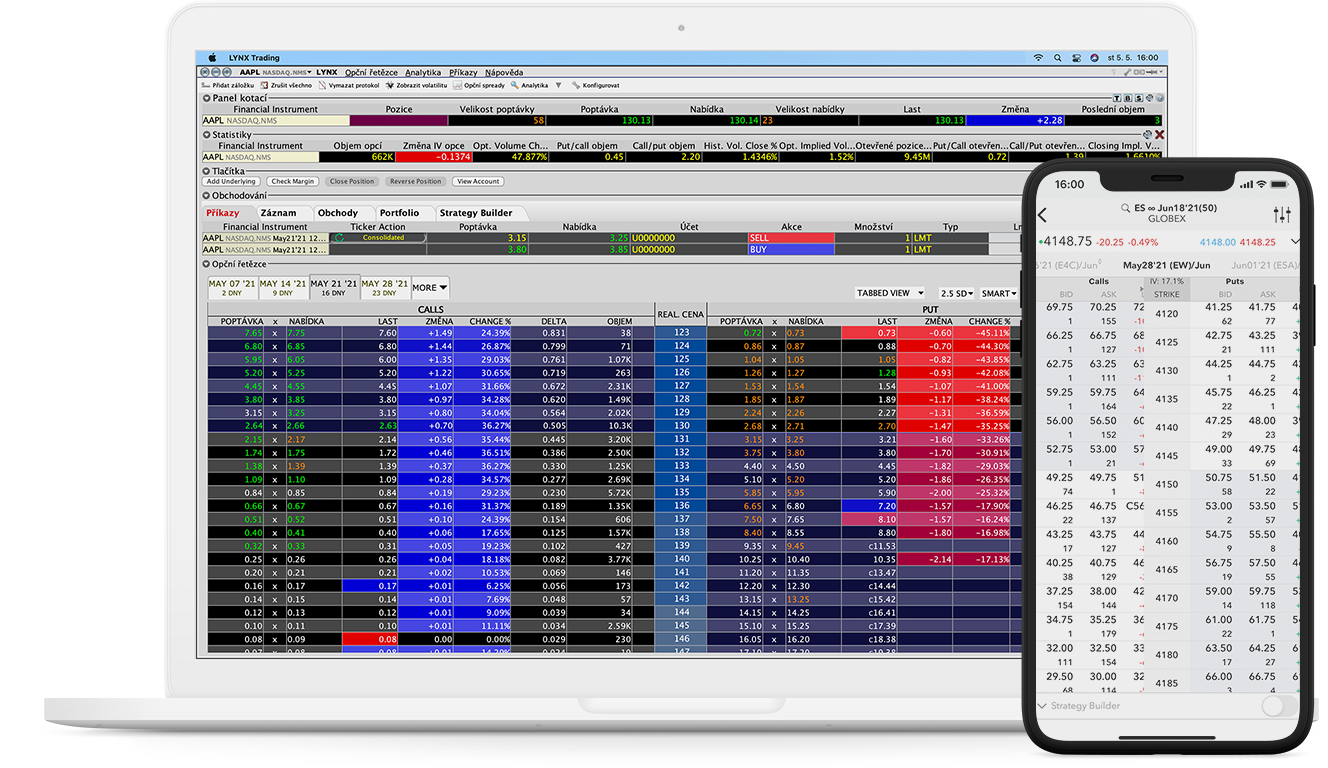Open the Nápověda menu
This screenshot has width=1328, height=768.
point(504,72)
